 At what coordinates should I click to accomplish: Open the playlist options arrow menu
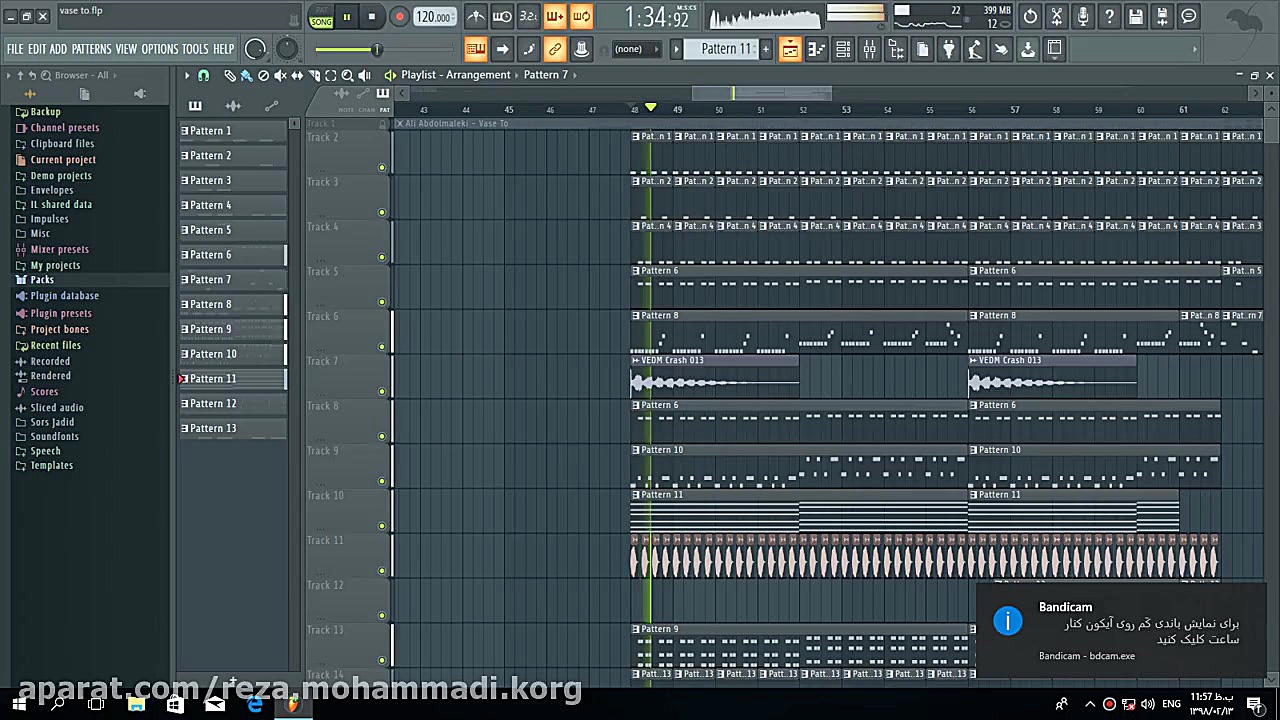187,75
